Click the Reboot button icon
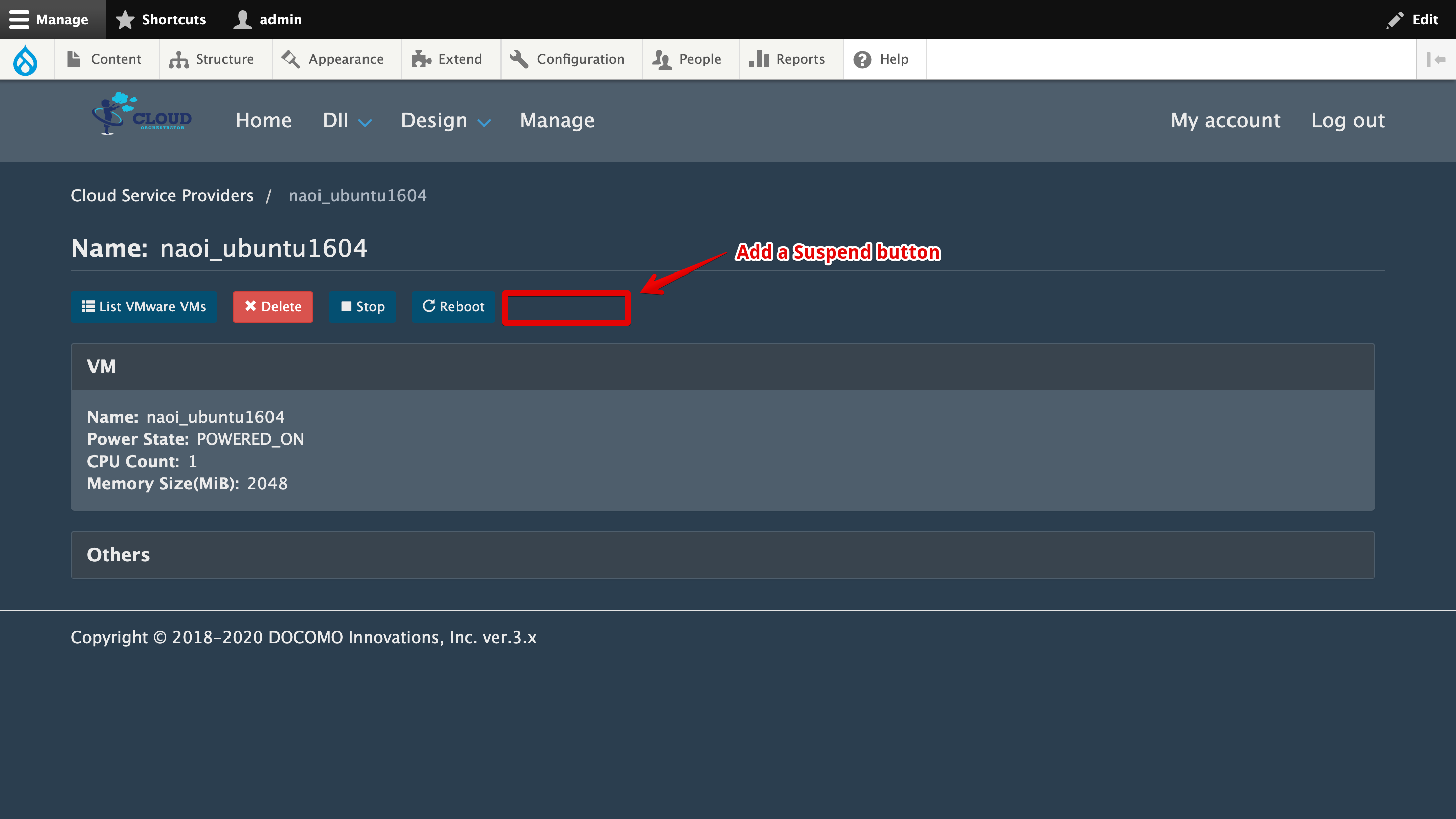This screenshot has width=1456, height=819. (428, 306)
